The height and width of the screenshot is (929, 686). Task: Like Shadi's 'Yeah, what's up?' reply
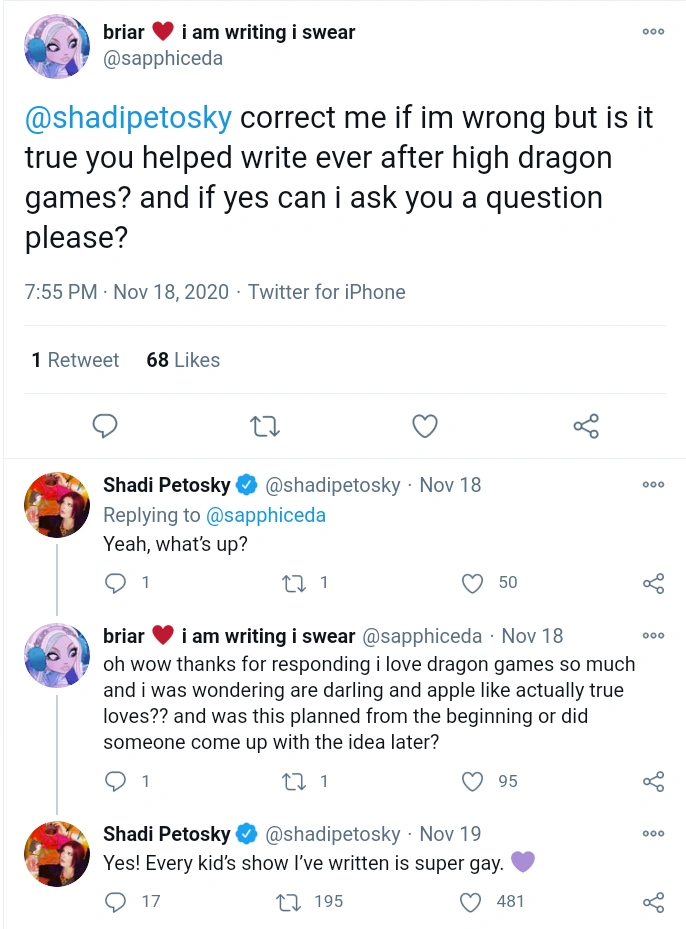[x=470, y=583]
